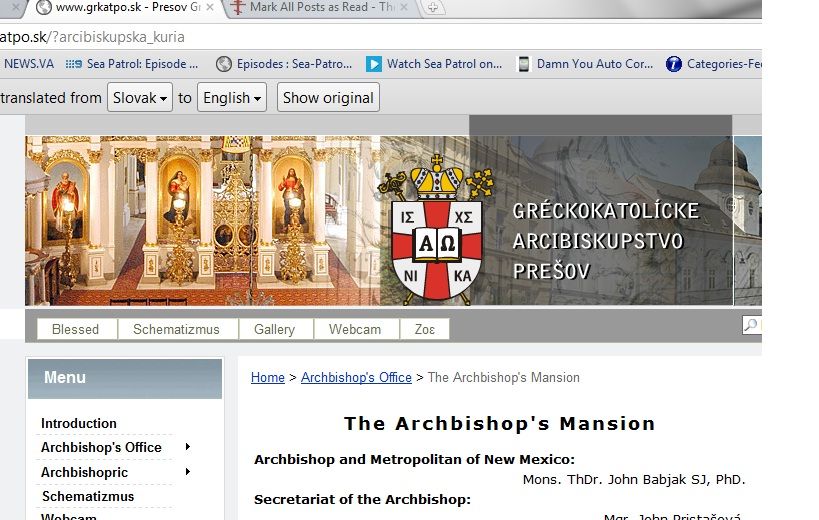Select Archbishop's Office in the side menu
819x520 pixels.
pos(101,447)
